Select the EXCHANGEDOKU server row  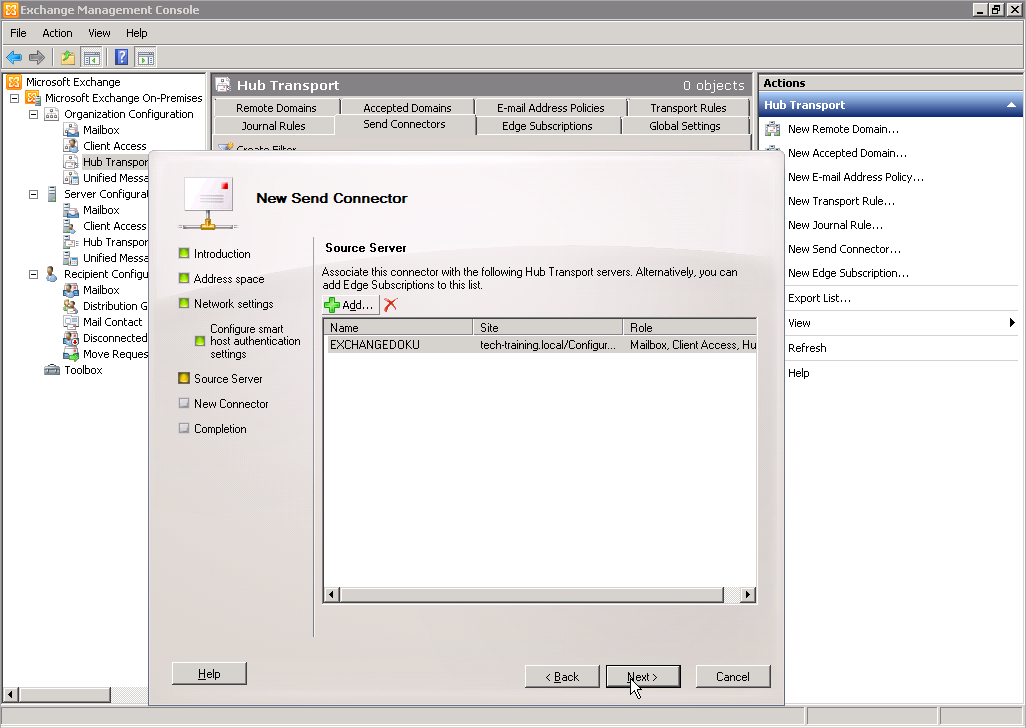coord(375,345)
